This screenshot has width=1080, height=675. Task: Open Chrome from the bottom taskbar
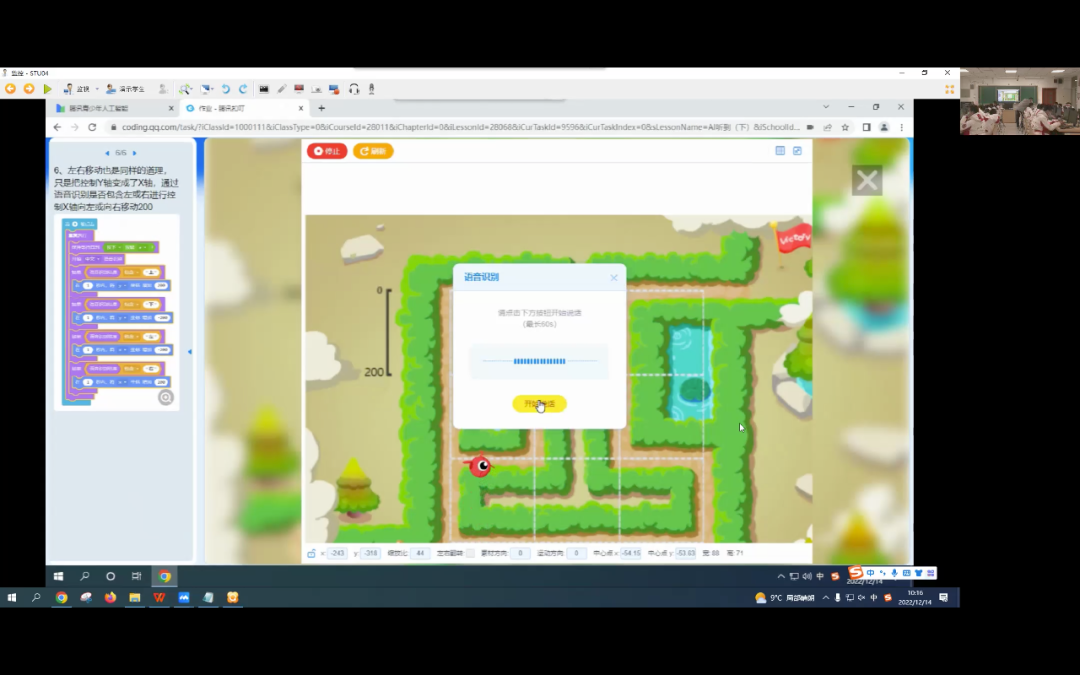point(61,598)
